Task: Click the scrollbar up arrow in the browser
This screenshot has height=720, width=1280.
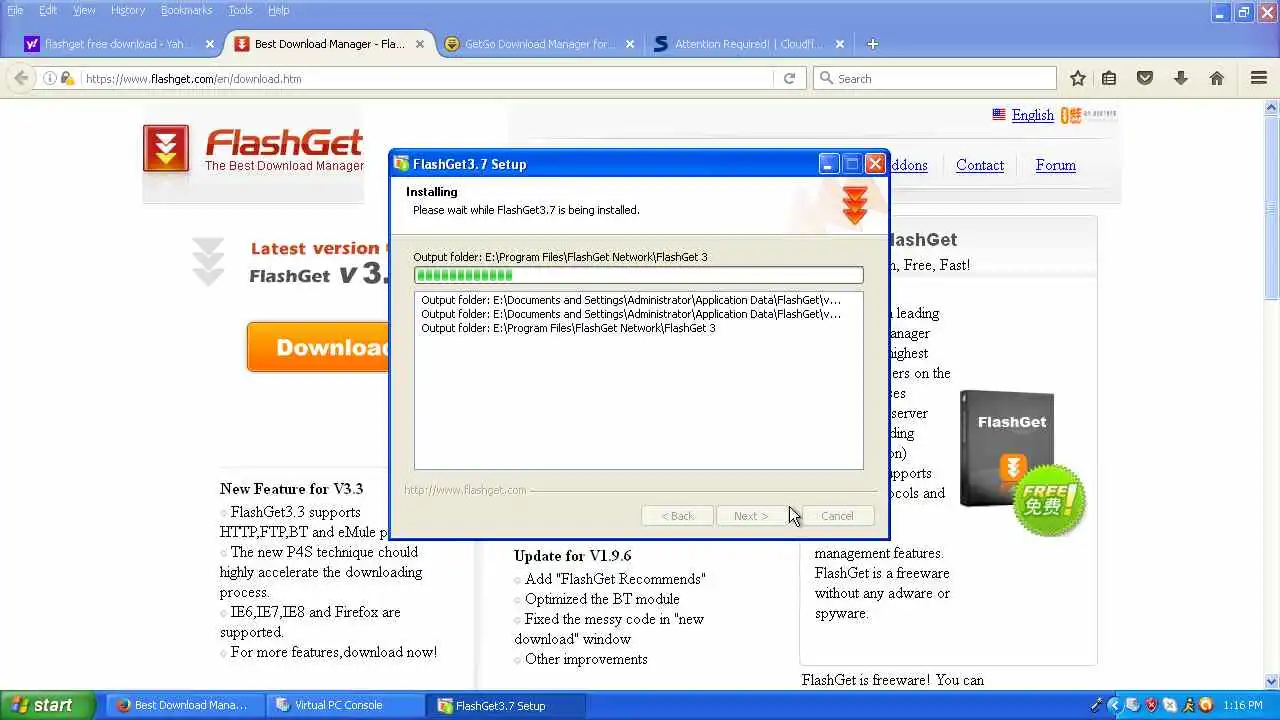Action: [1271, 105]
